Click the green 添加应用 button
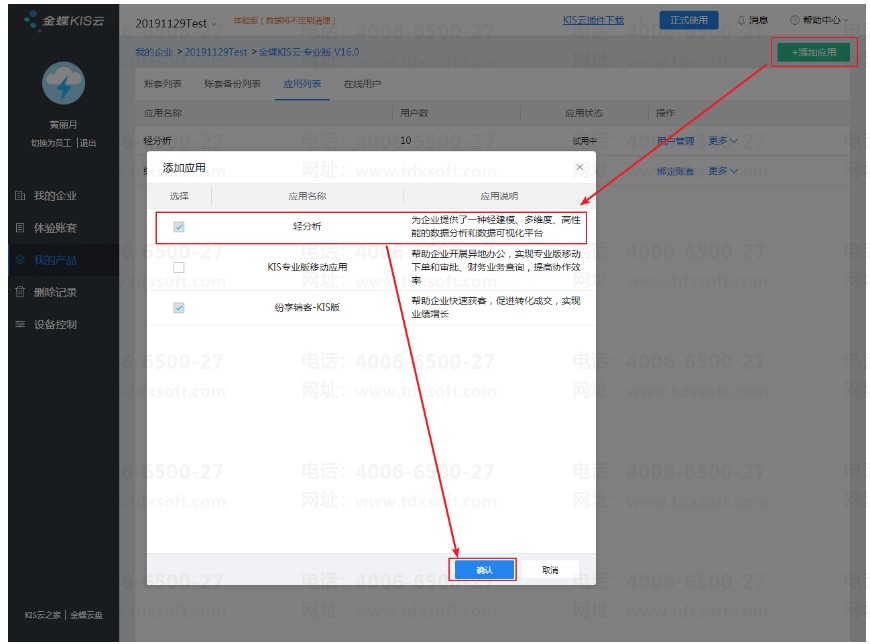 (x=813, y=52)
